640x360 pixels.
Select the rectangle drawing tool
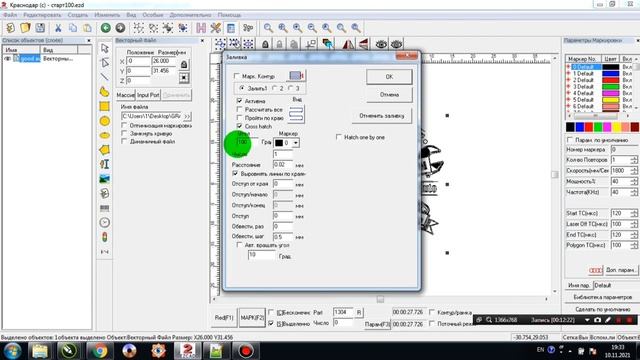[x=104, y=107]
